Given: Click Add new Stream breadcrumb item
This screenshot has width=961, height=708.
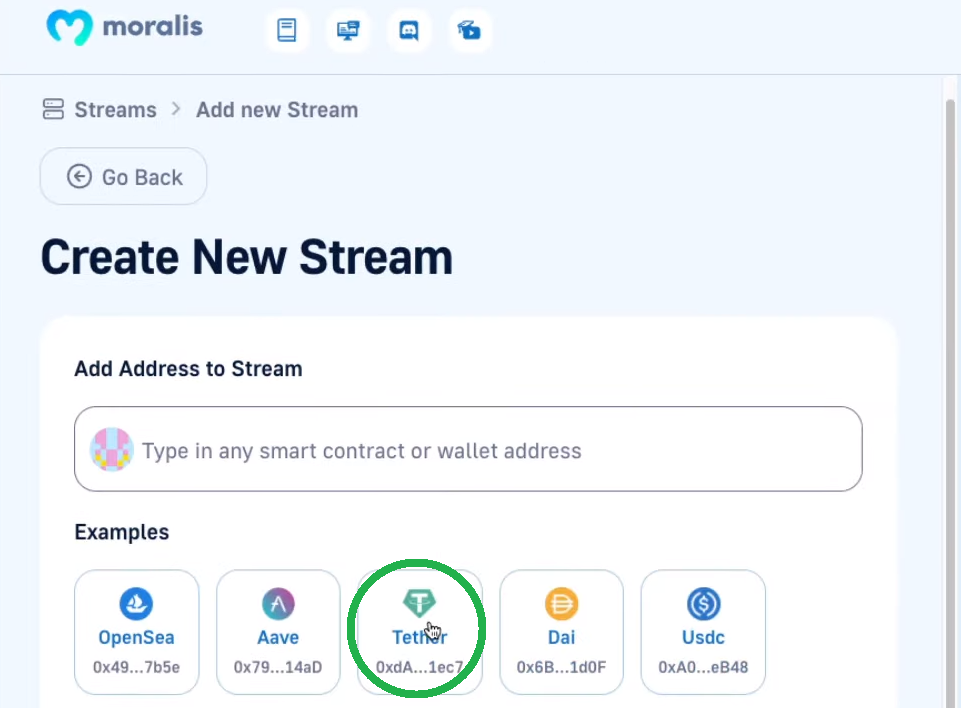Looking at the screenshot, I should click(x=277, y=110).
